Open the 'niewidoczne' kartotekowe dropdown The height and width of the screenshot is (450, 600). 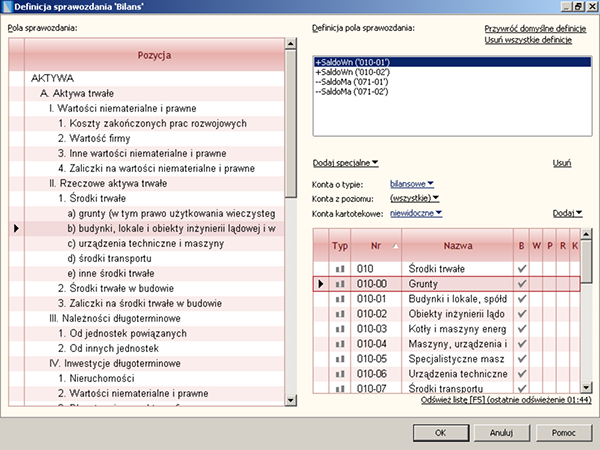[x=417, y=212]
